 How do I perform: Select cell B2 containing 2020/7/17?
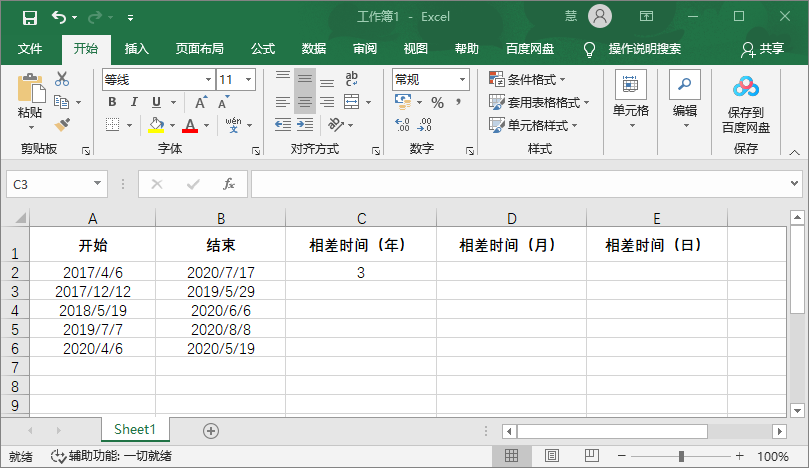pos(221,272)
